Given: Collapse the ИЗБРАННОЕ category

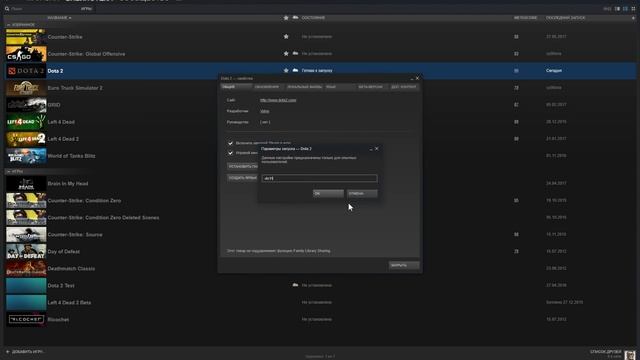Looking at the screenshot, I should 20,25.
